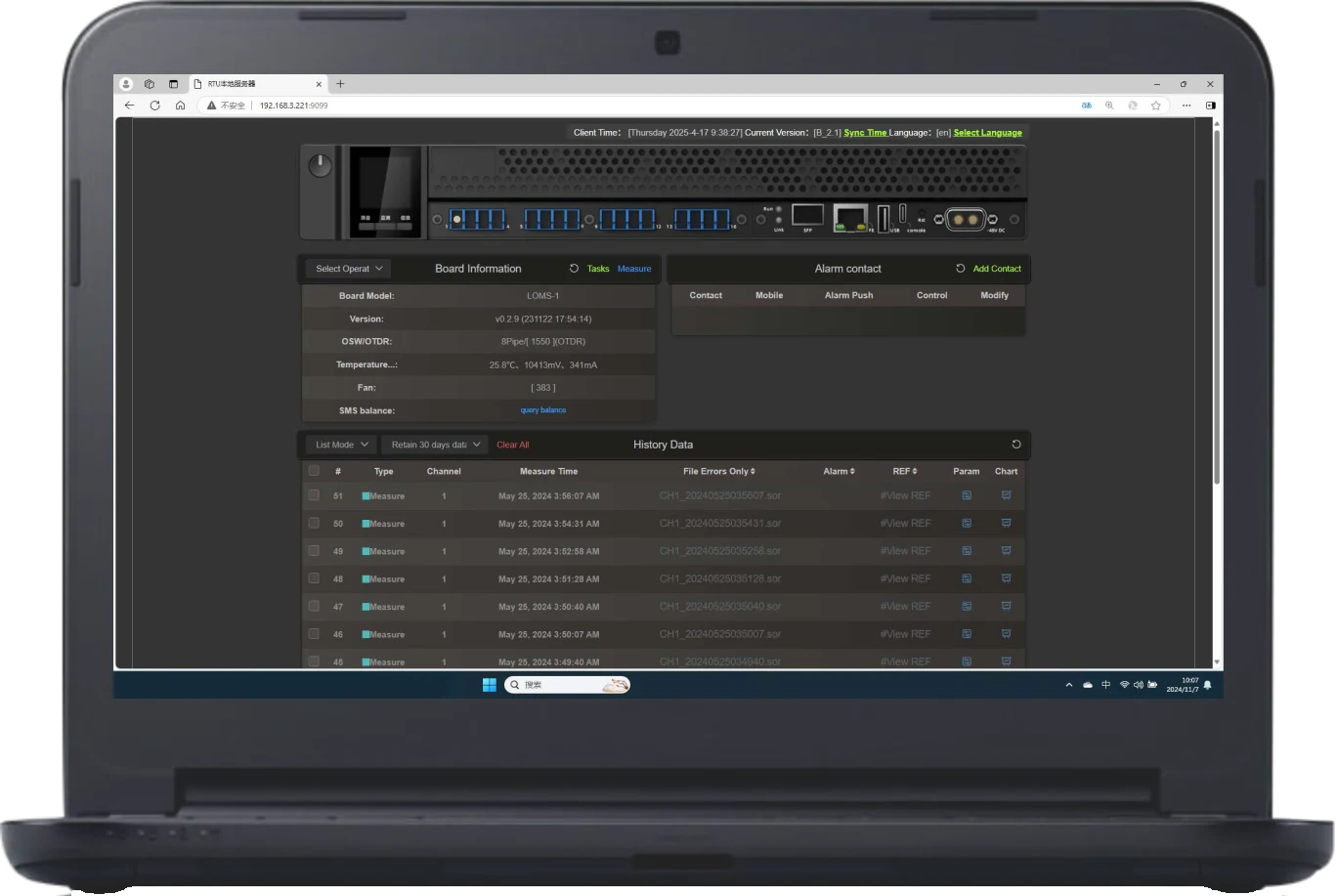This screenshot has height=896, width=1337.
Task: Refresh the History Data table
Action: 1015,444
